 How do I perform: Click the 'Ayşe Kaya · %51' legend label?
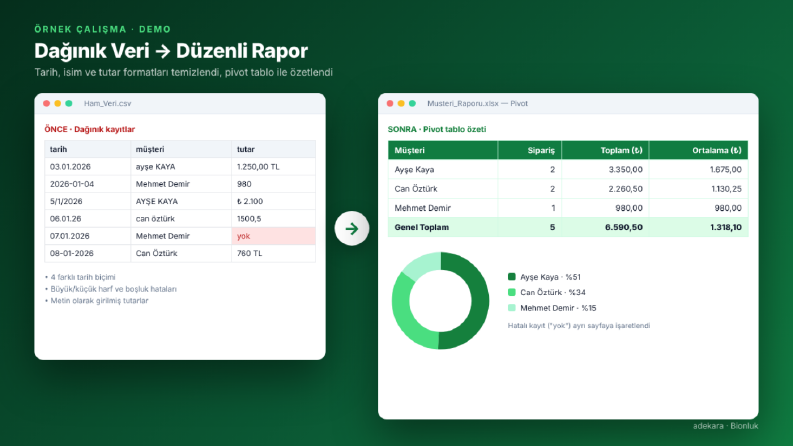pyautogui.click(x=550, y=277)
